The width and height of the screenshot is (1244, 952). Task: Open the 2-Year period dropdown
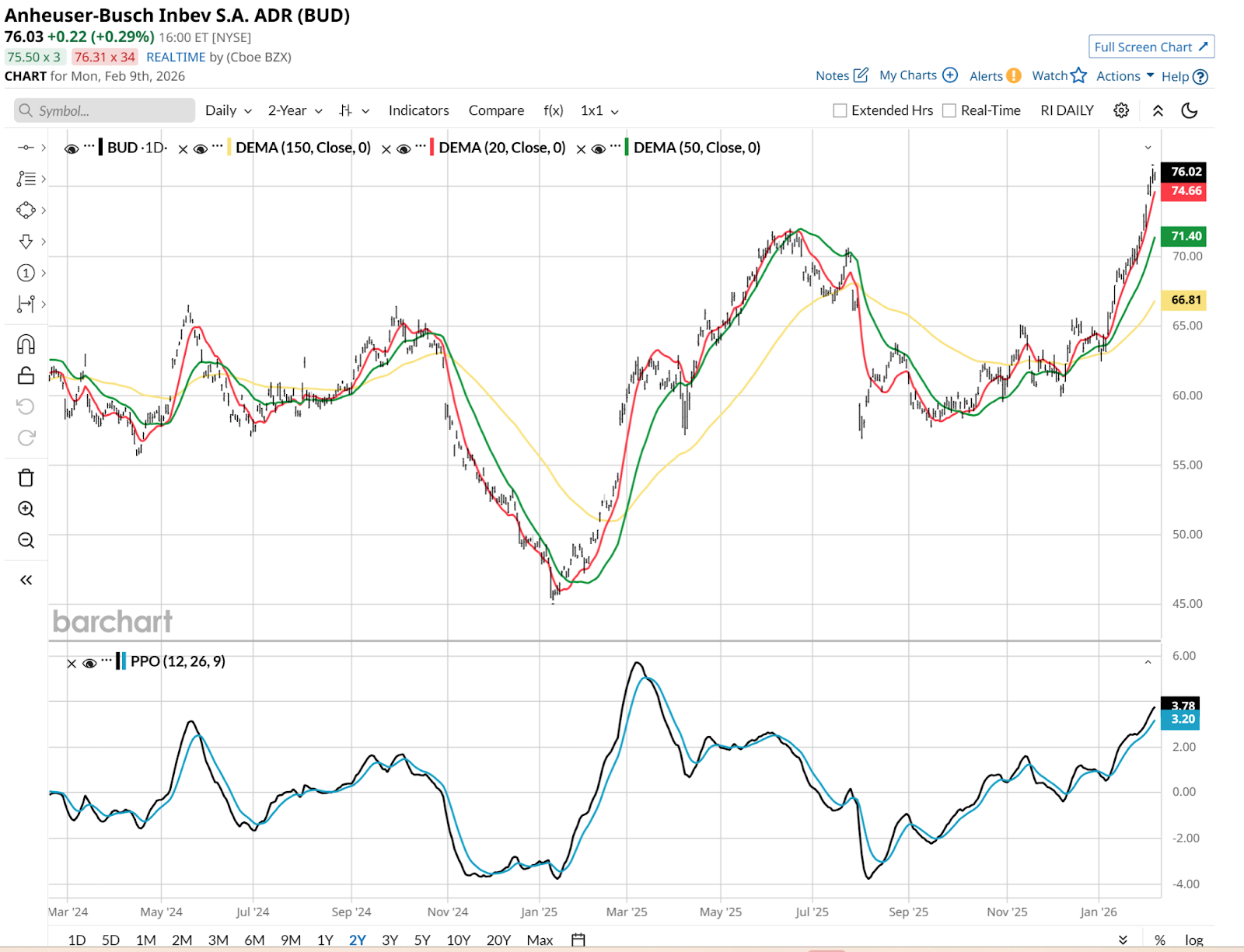pos(295,110)
